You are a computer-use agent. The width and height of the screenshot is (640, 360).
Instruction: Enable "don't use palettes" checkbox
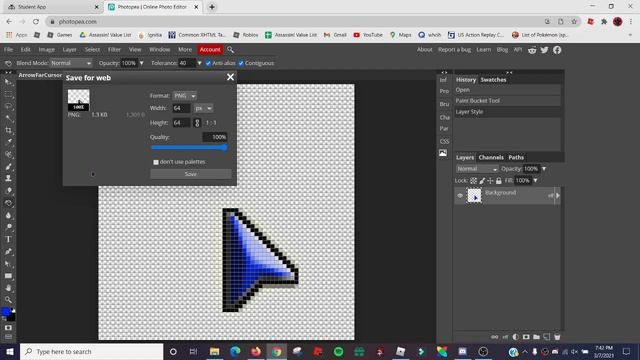pos(156,162)
